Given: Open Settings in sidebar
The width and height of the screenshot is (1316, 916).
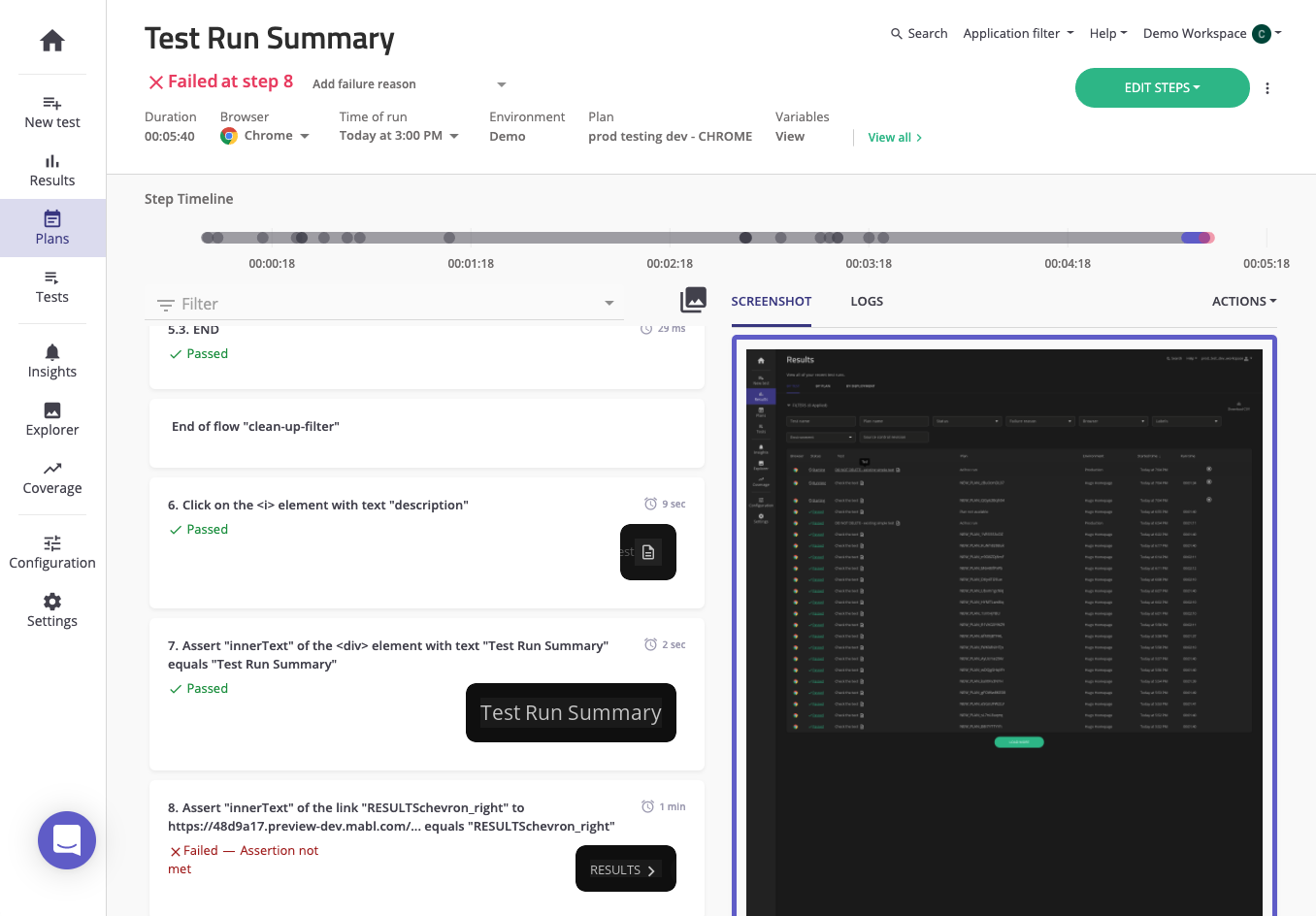Looking at the screenshot, I should coord(52,610).
